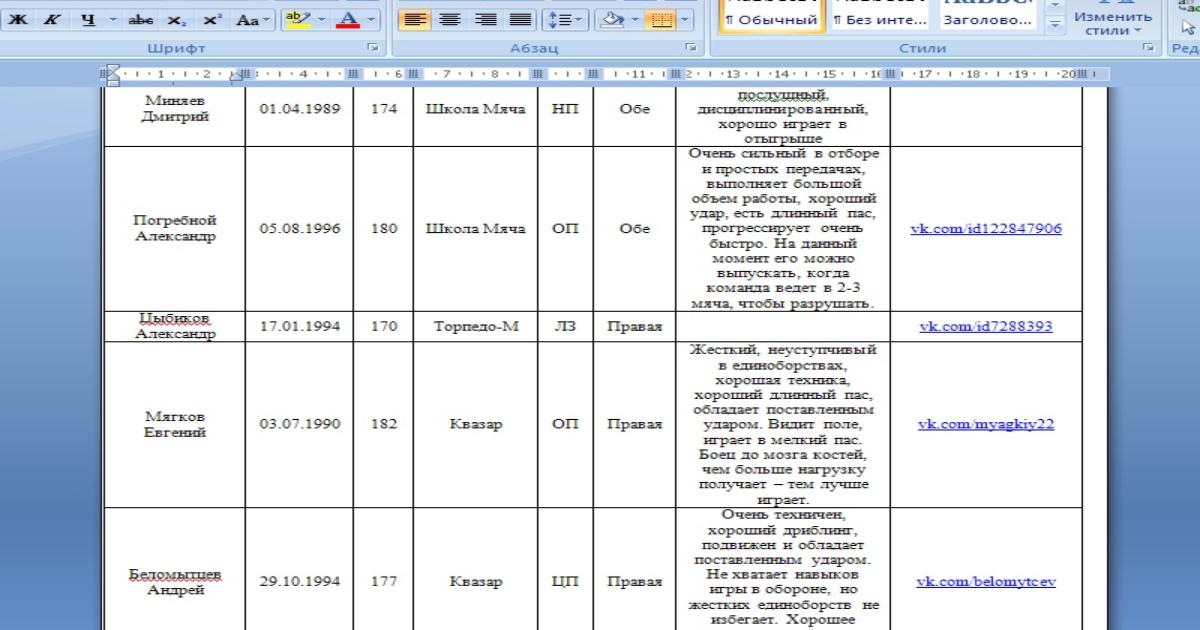This screenshot has height=630, width=1200.
Task: Open the vk.com/myagkiy22 link
Action: pyautogui.click(x=985, y=424)
